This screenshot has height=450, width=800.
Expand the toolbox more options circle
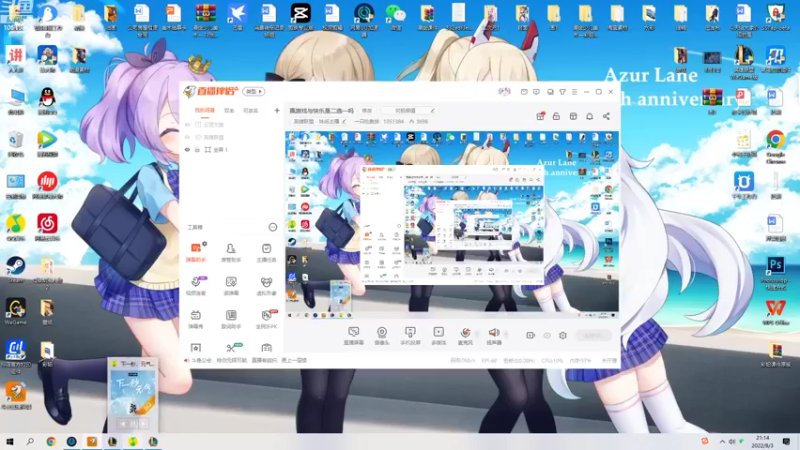click(272, 227)
